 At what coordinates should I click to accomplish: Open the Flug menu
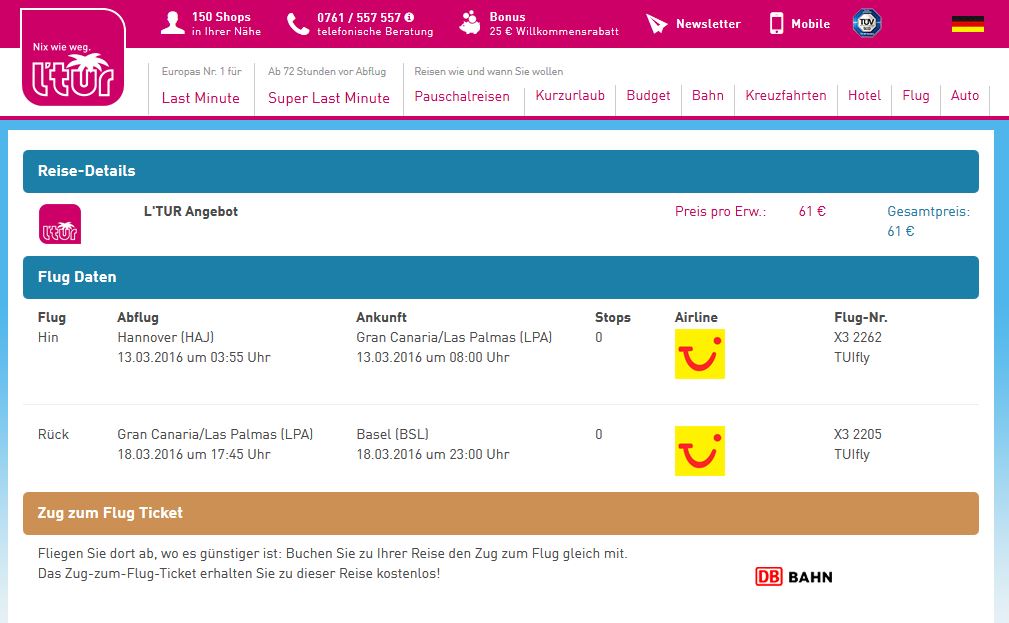(x=916, y=96)
